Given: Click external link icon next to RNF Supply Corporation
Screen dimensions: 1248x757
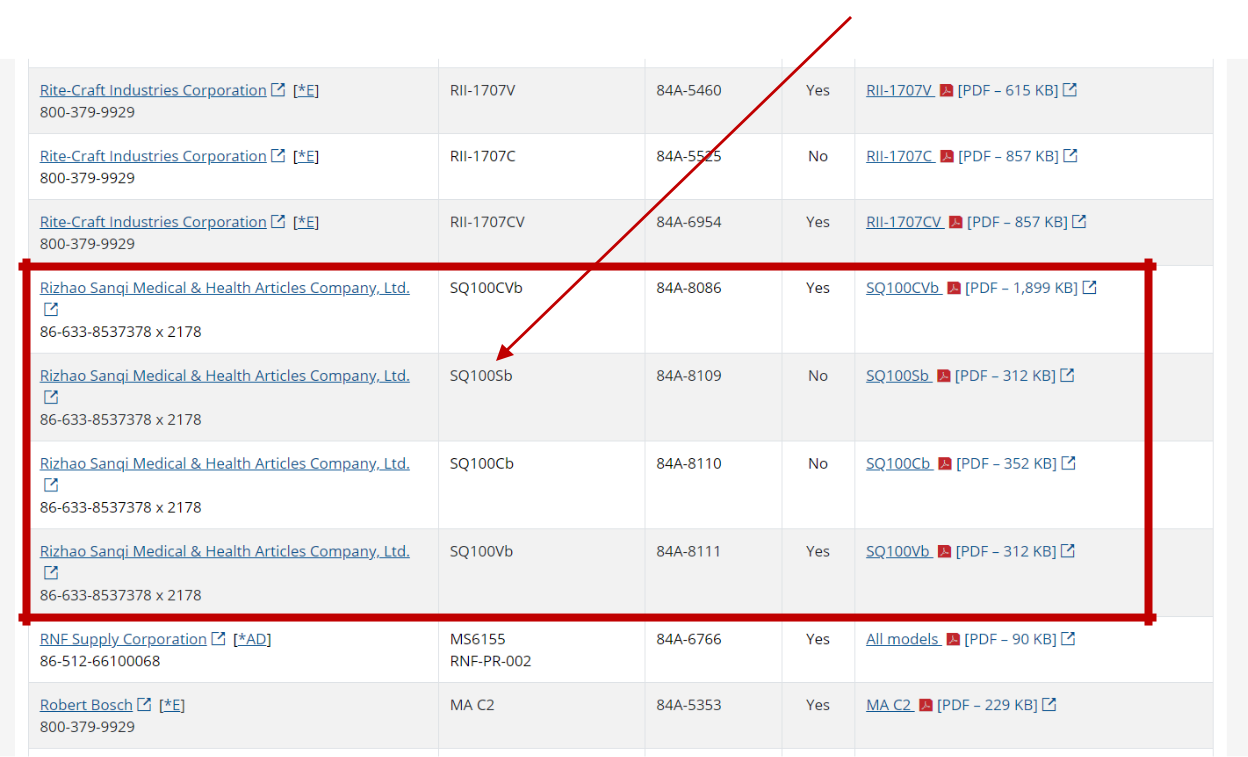Looking at the screenshot, I should tap(218, 639).
